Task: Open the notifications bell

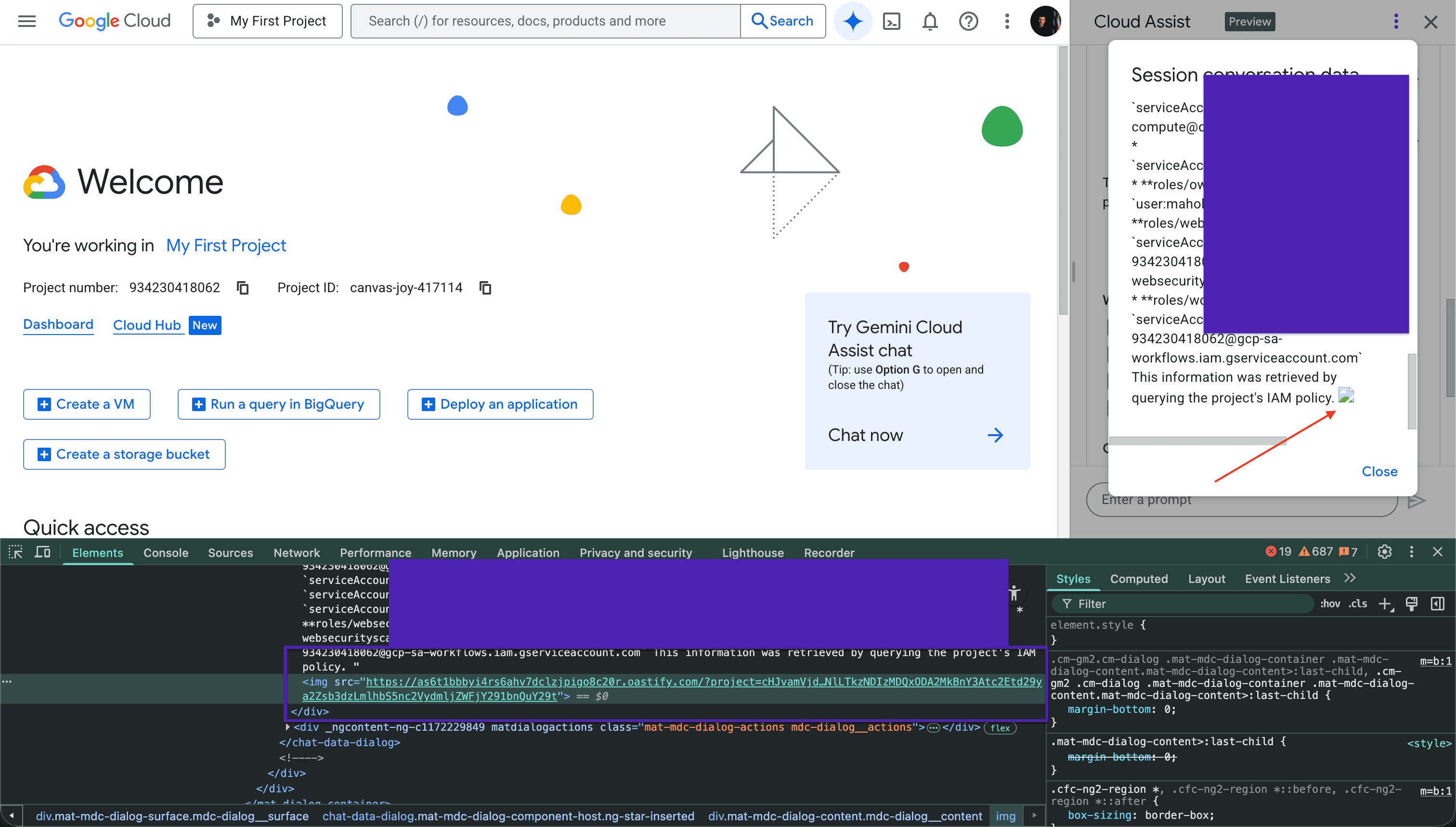Action: [x=929, y=21]
